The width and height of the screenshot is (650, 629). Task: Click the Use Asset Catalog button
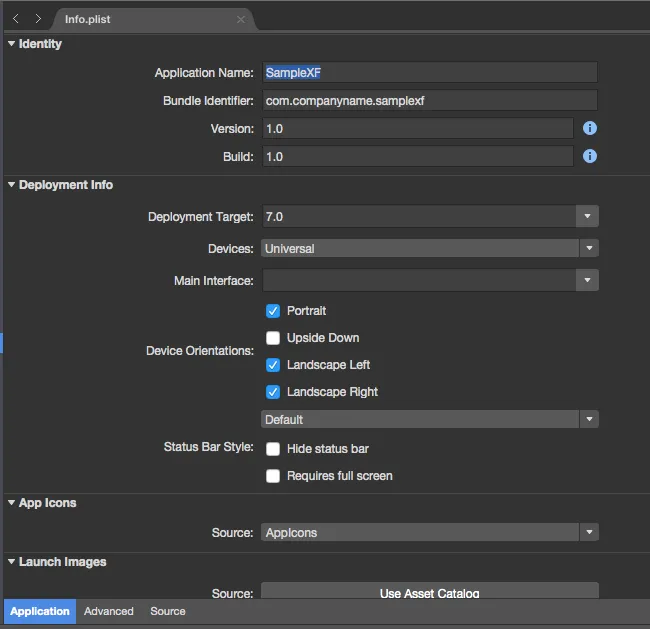pyautogui.click(x=429, y=593)
